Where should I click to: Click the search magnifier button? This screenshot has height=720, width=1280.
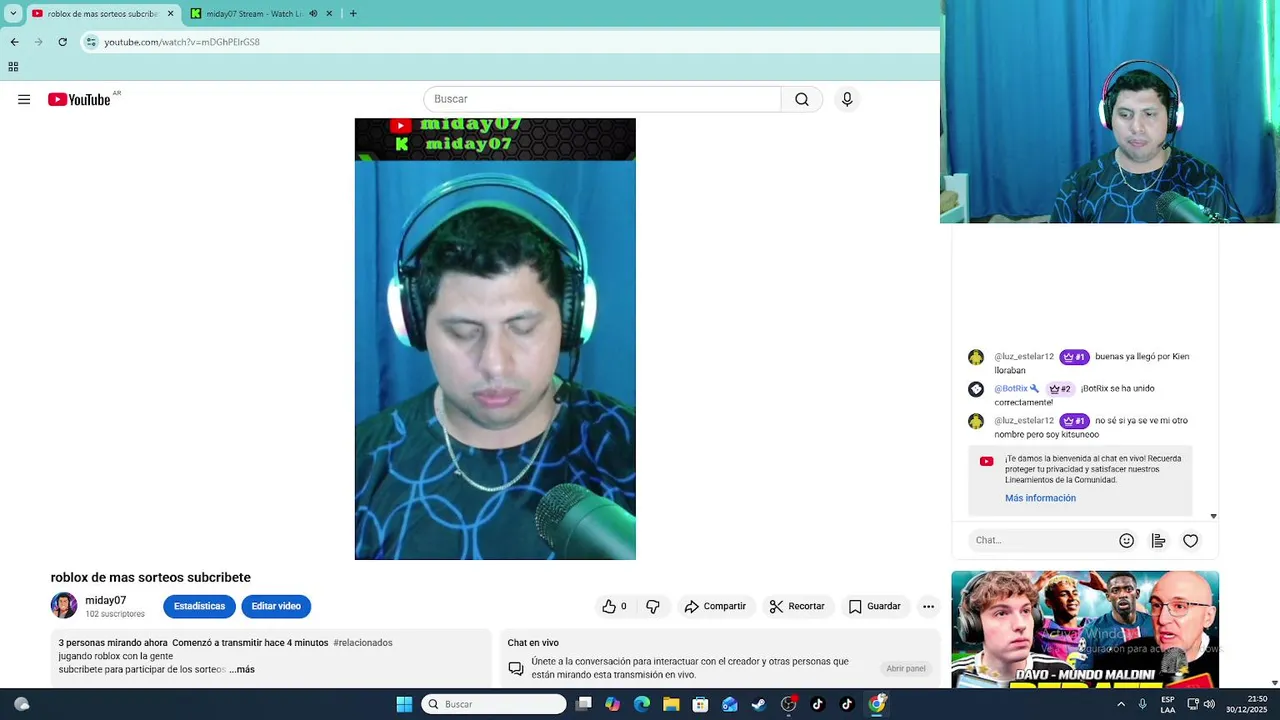pyautogui.click(x=802, y=99)
